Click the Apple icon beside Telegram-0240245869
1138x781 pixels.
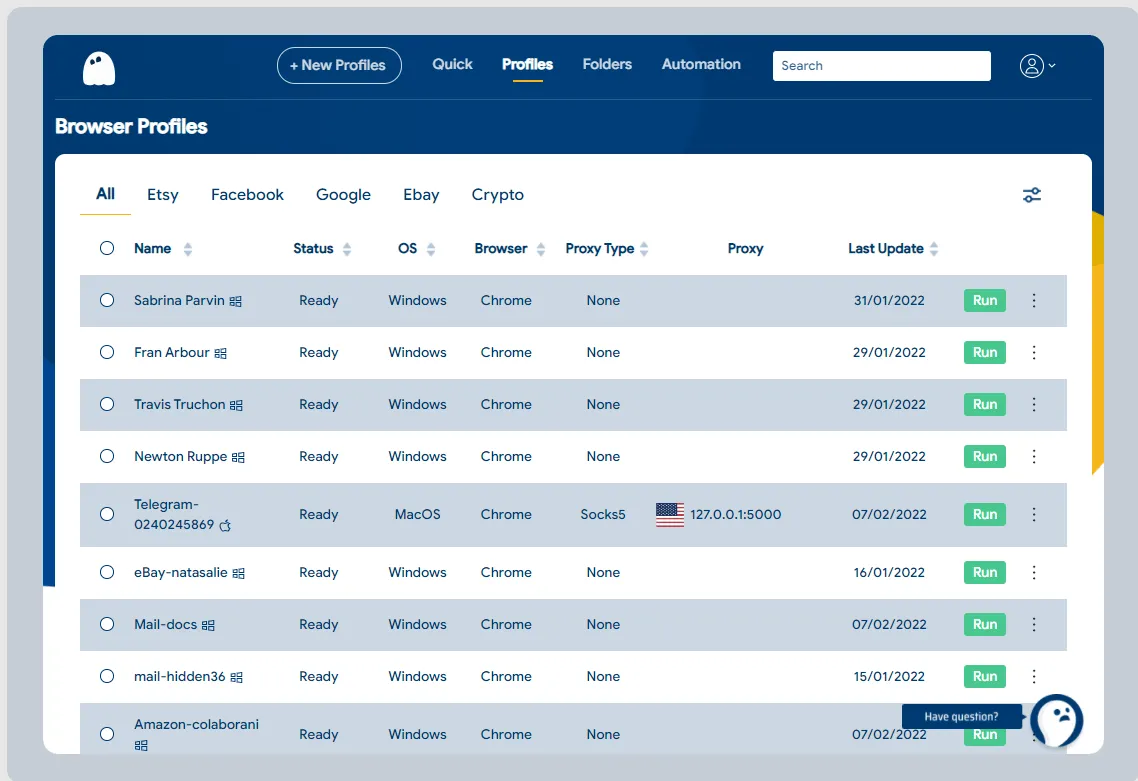coord(225,525)
